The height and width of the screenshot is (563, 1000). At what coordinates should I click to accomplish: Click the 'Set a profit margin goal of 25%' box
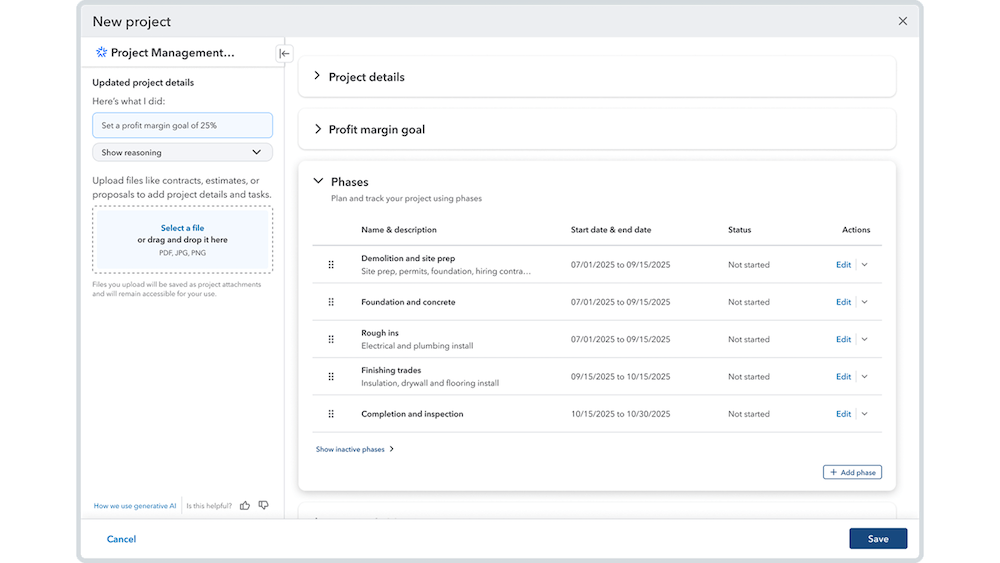pos(182,126)
